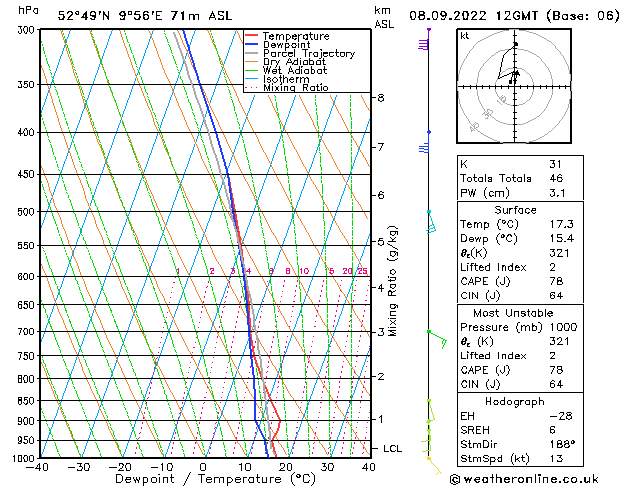Click the 500 hPa pressure label
The image size is (629, 486).
point(28,212)
